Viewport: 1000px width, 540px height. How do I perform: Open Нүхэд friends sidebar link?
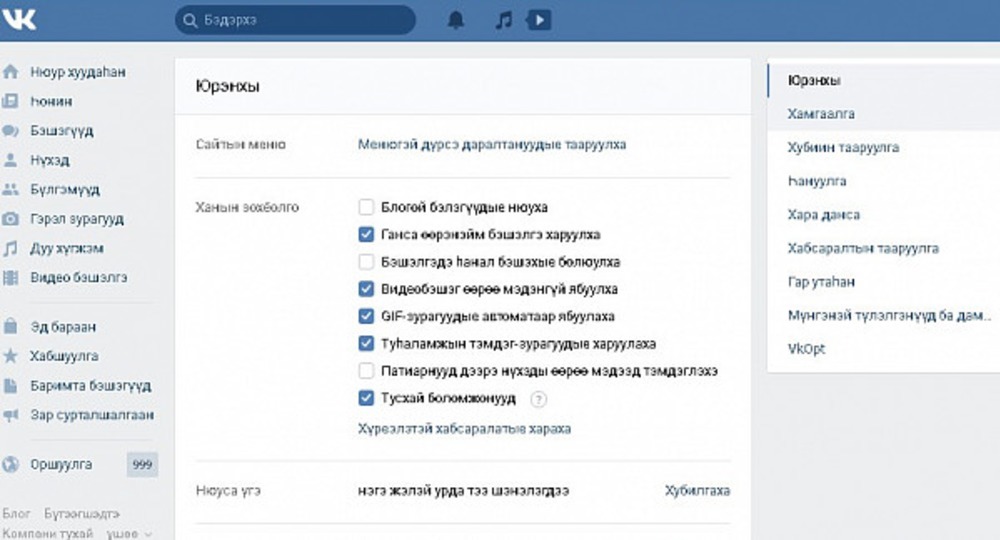50,160
